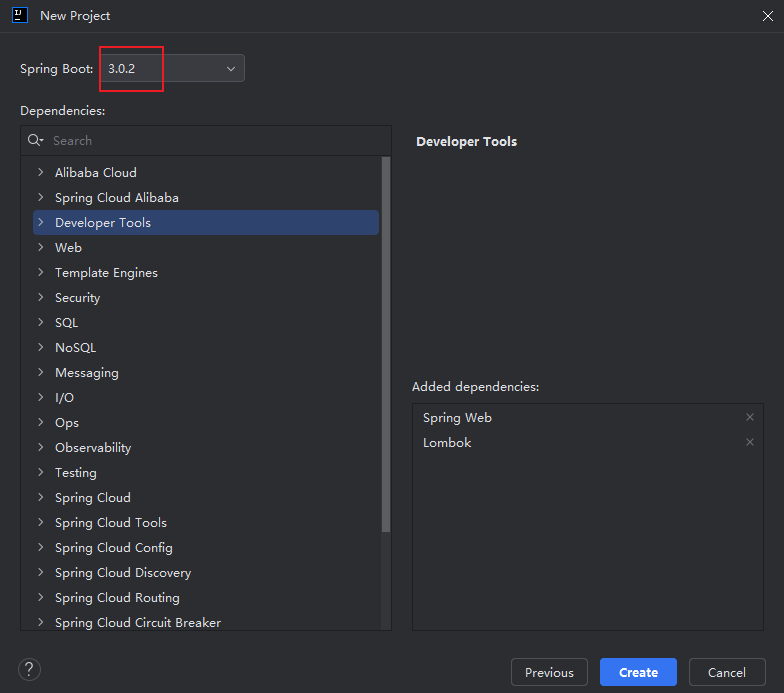Select the Template Engines row

click(206, 272)
